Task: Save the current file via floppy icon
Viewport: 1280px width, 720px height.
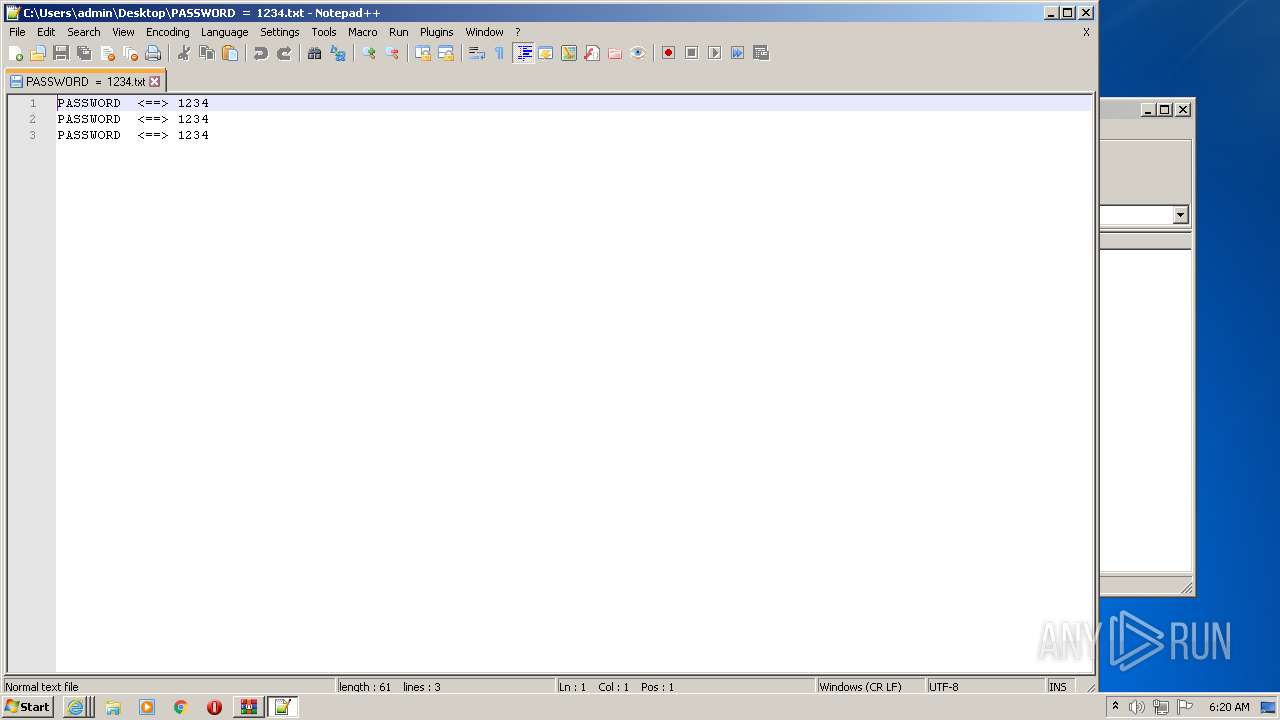Action: 61,53
